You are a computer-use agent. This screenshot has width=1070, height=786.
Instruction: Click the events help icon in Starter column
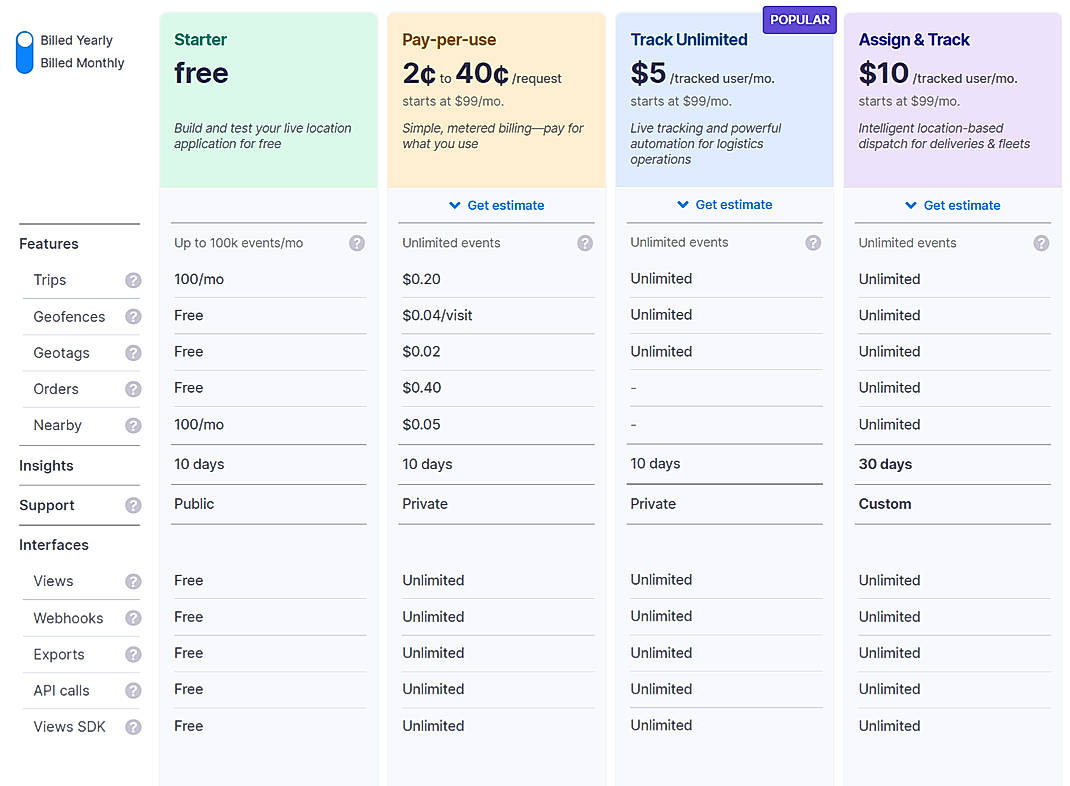pos(357,242)
